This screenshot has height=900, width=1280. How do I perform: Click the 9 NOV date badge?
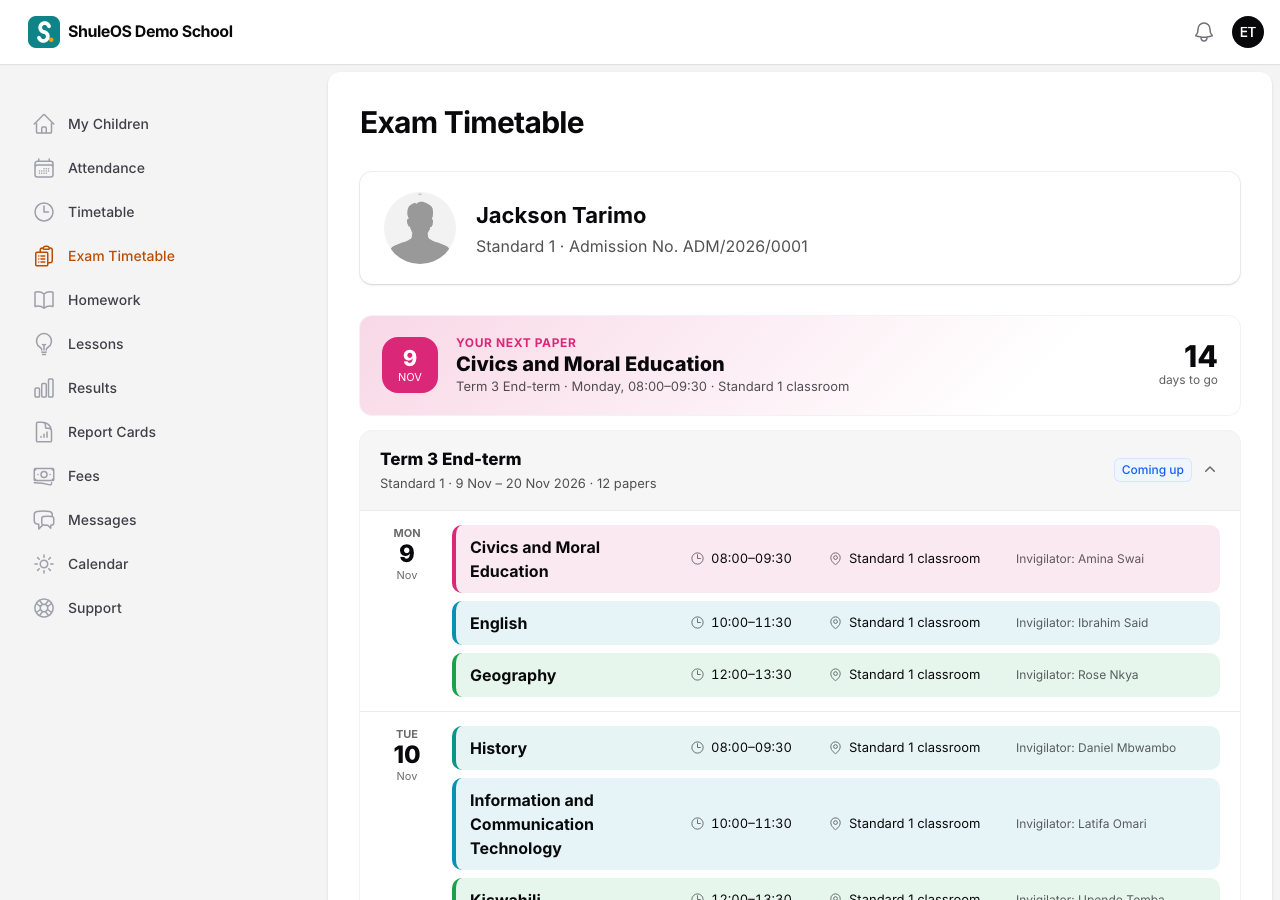(410, 365)
